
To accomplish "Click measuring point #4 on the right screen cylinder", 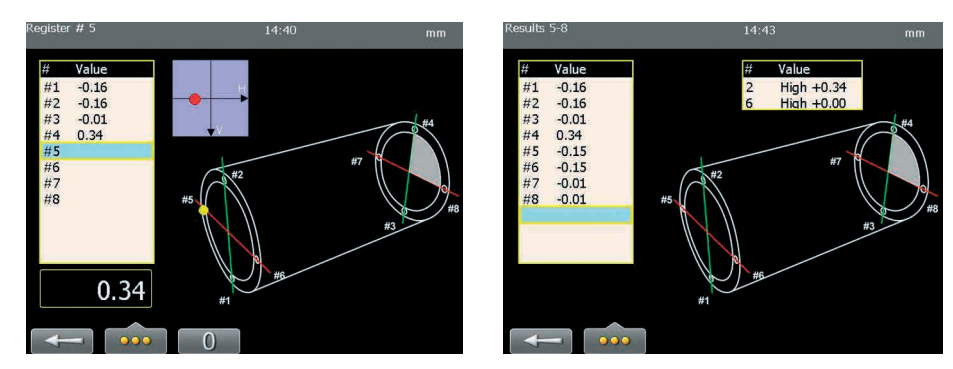I will [x=893, y=129].
